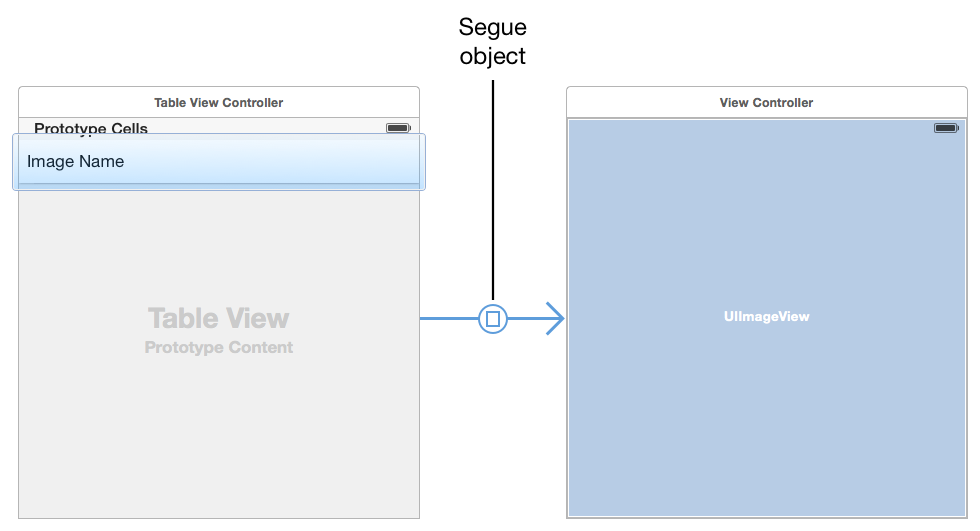Select the UIImageView label
980x531 pixels.
click(766, 317)
